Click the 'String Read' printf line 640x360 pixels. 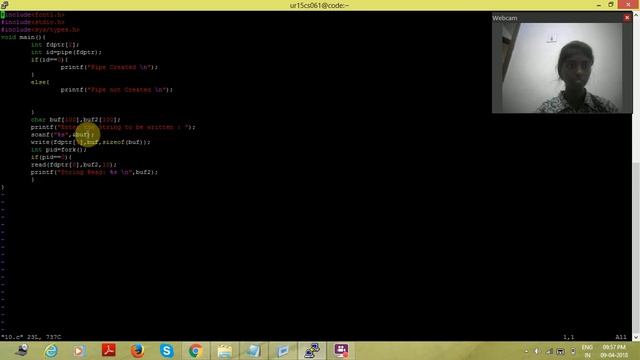[94, 172]
